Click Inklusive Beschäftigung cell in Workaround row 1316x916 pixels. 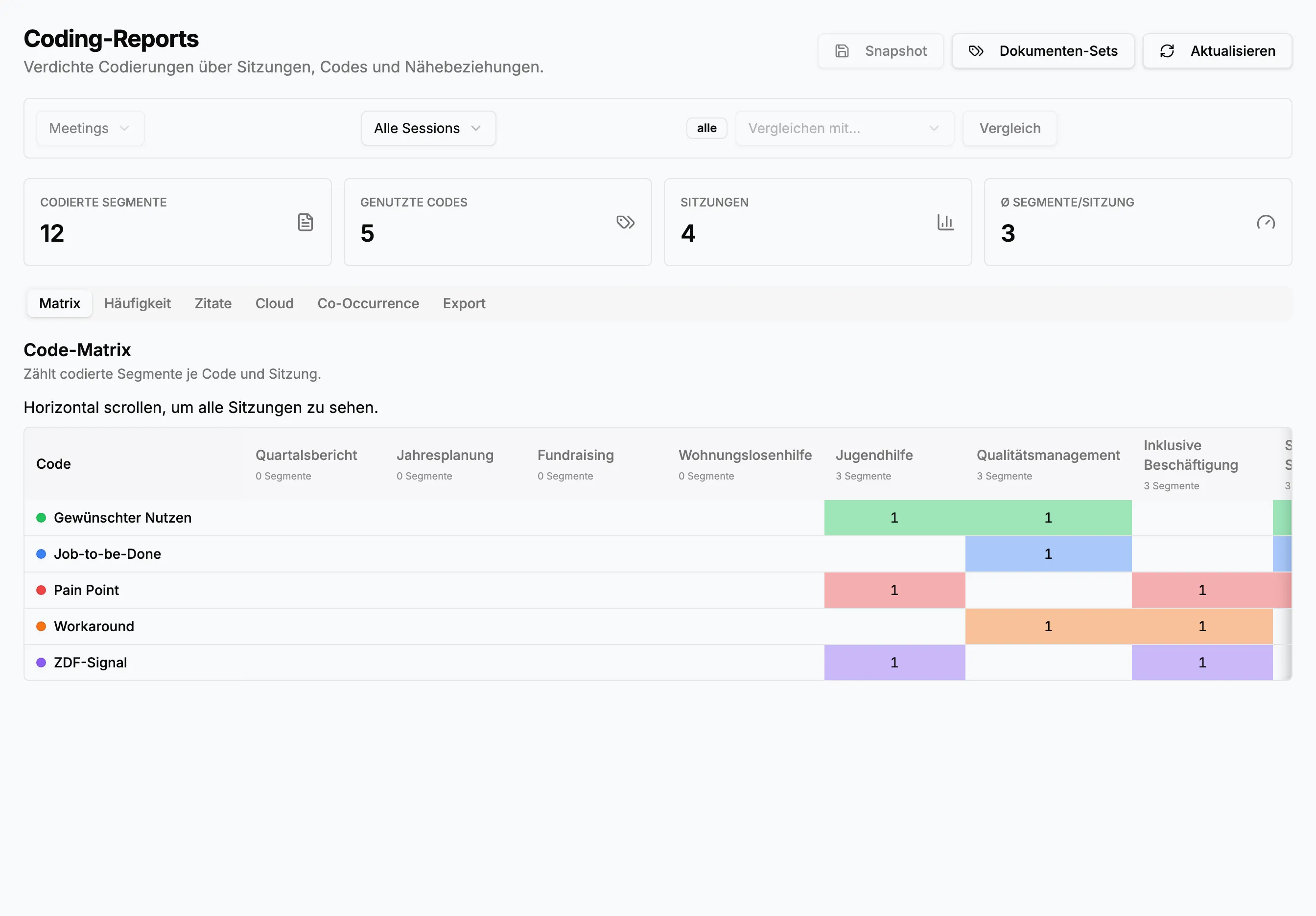[1202, 626]
